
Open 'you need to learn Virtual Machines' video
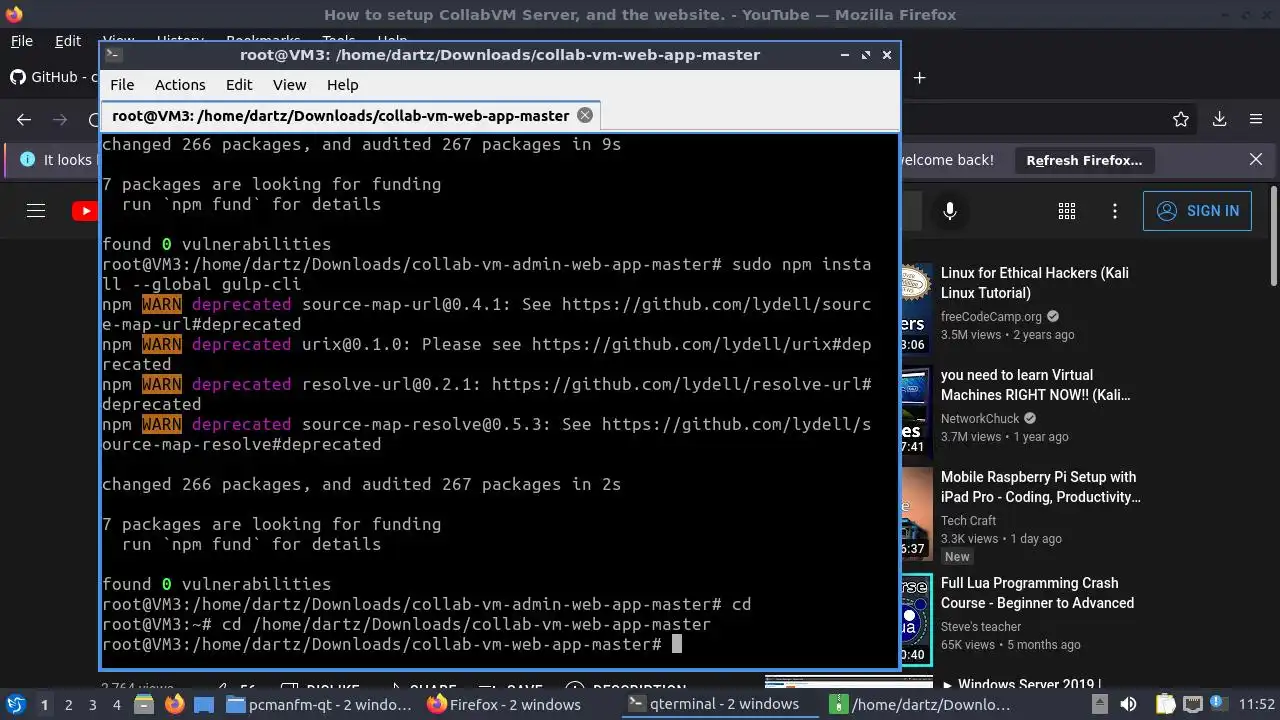point(1036,385)
